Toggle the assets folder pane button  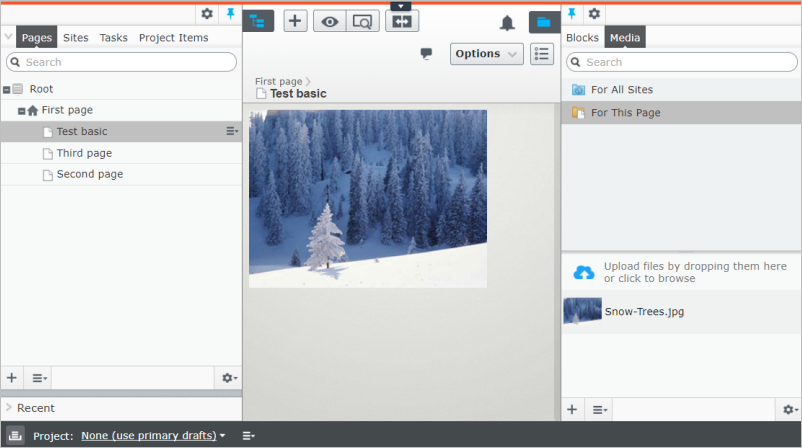coord(544,21)
